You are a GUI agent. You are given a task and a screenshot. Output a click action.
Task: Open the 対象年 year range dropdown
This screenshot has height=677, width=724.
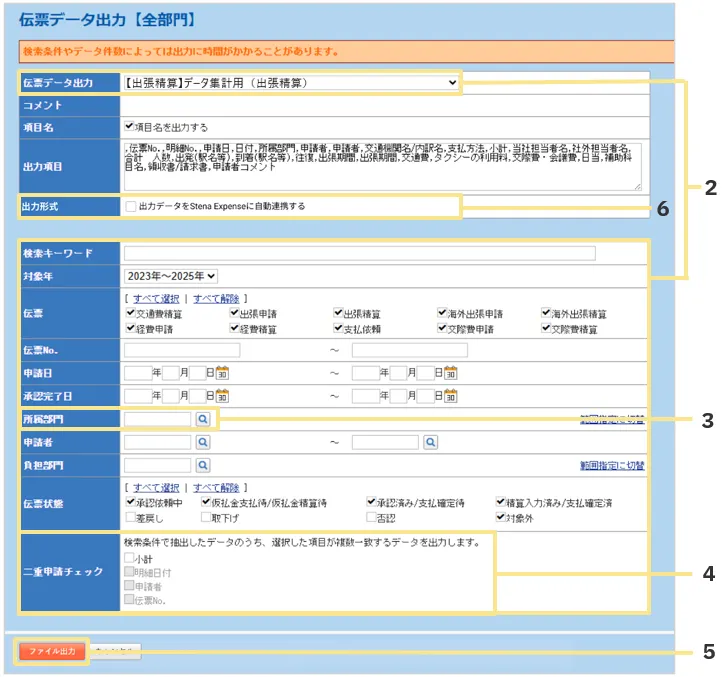[x=171, y=276]
